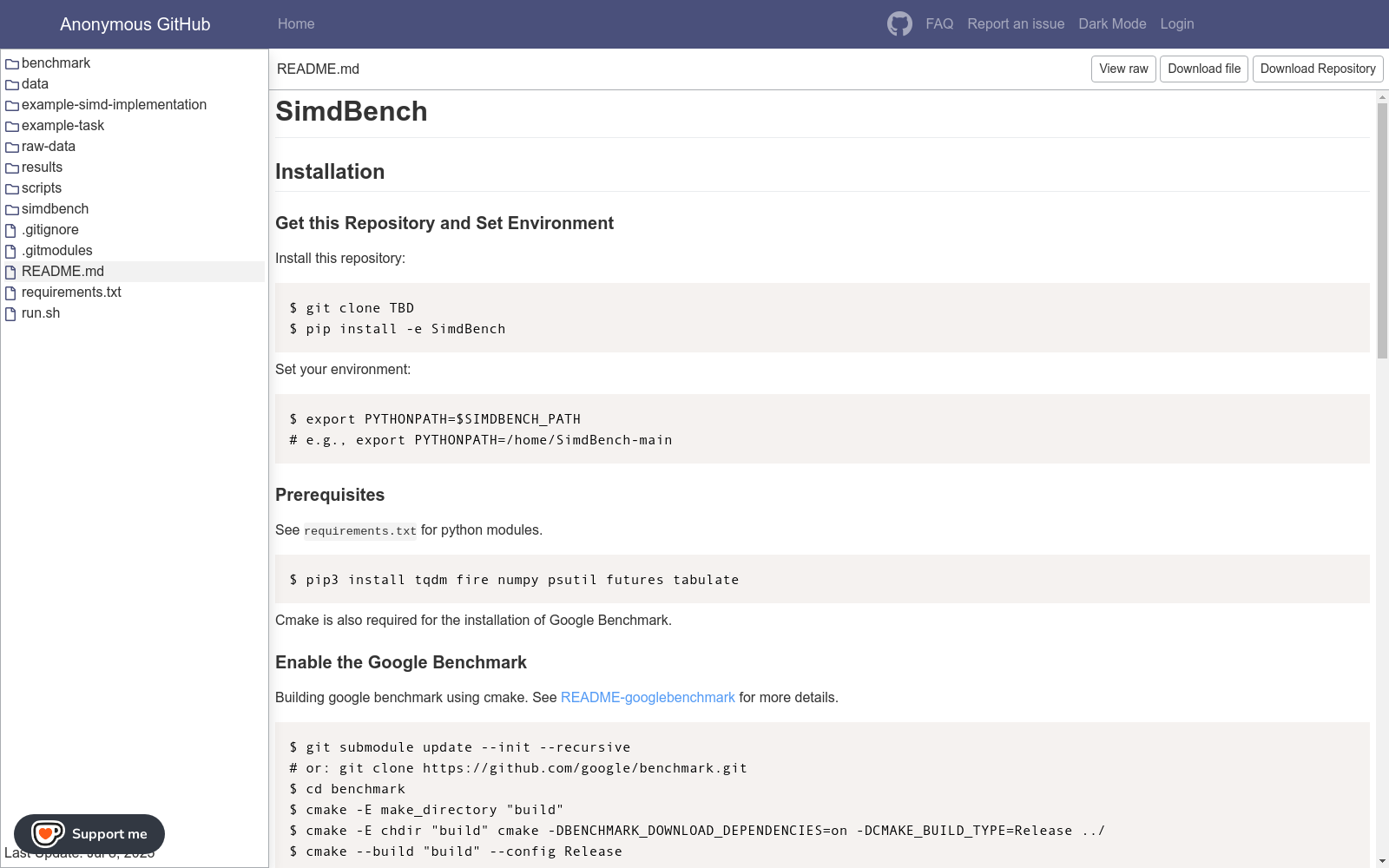Image resolution: width=1389 pixels, height=868 pixels.
Task: Click the run.sh file icon
Action: pos(11,313)
